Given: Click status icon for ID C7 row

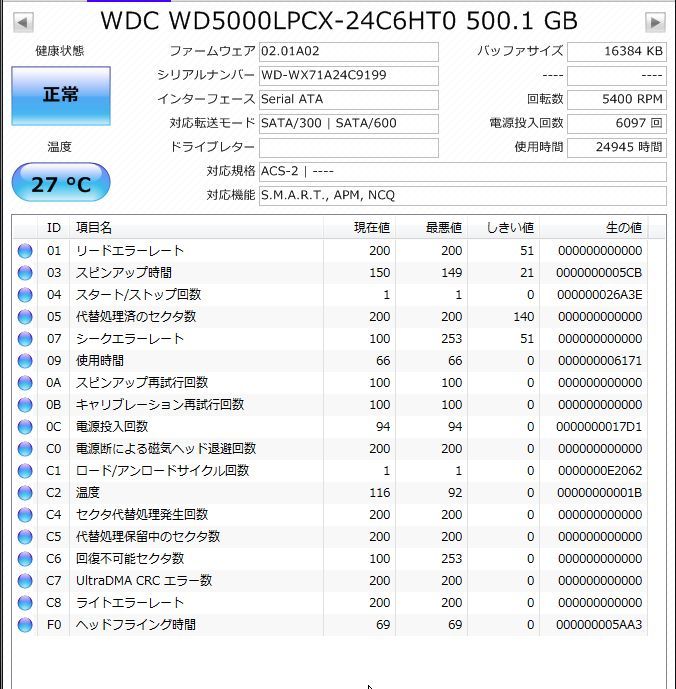Looking at the screenshot, I should tap(25, 580).
